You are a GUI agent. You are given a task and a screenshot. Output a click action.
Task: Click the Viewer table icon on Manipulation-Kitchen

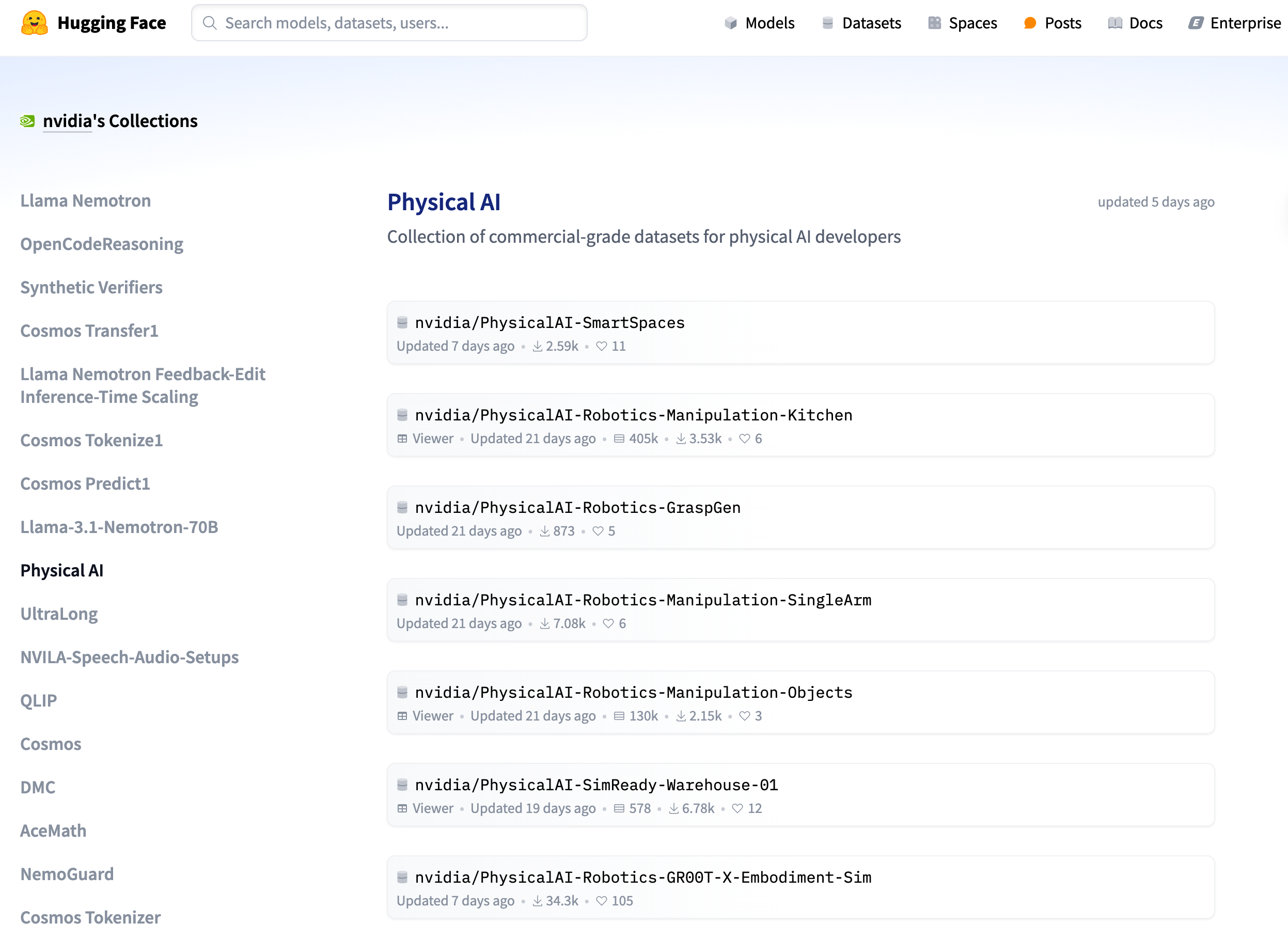402,439
